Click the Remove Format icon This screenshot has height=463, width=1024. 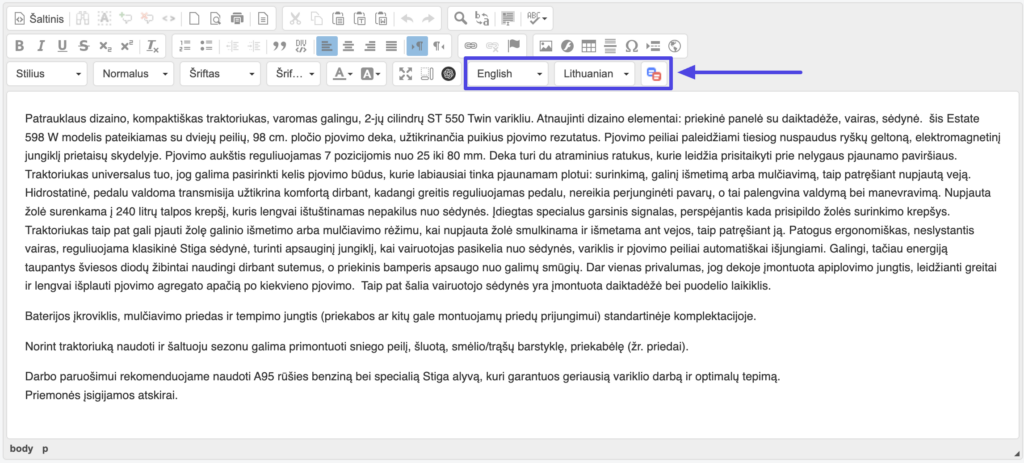(152, 46)
